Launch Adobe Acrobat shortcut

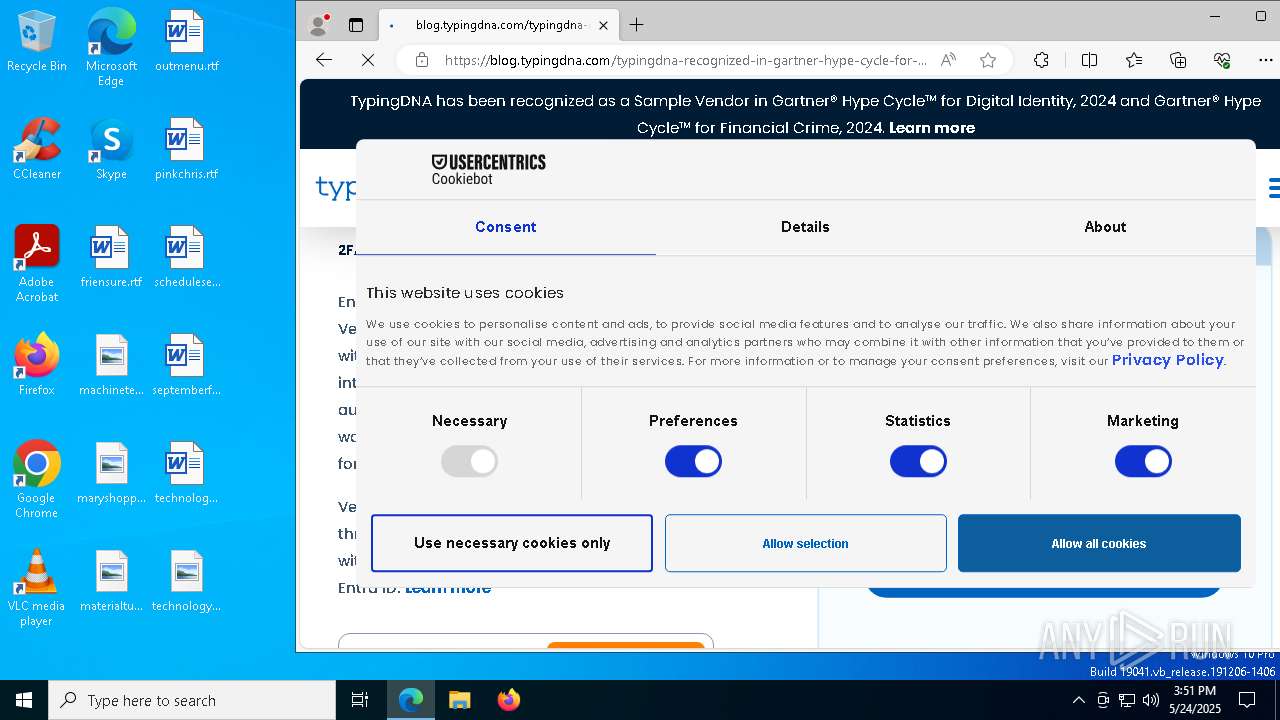point(37,264)
